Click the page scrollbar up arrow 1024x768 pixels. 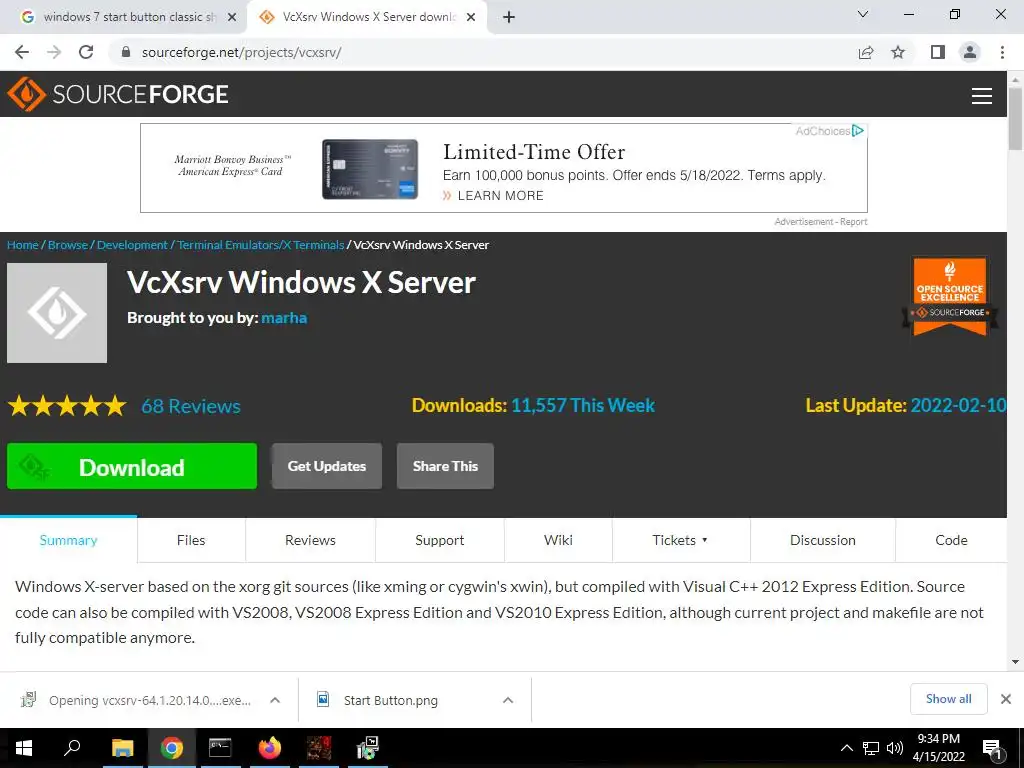point(1016,79)
